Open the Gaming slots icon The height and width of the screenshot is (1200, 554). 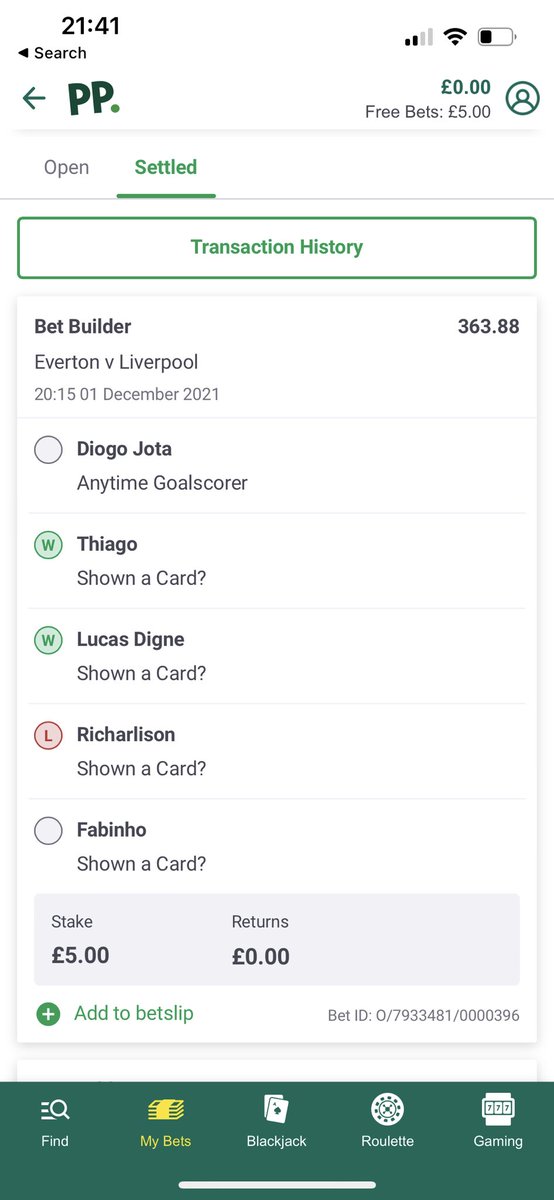pos(498,1108)
